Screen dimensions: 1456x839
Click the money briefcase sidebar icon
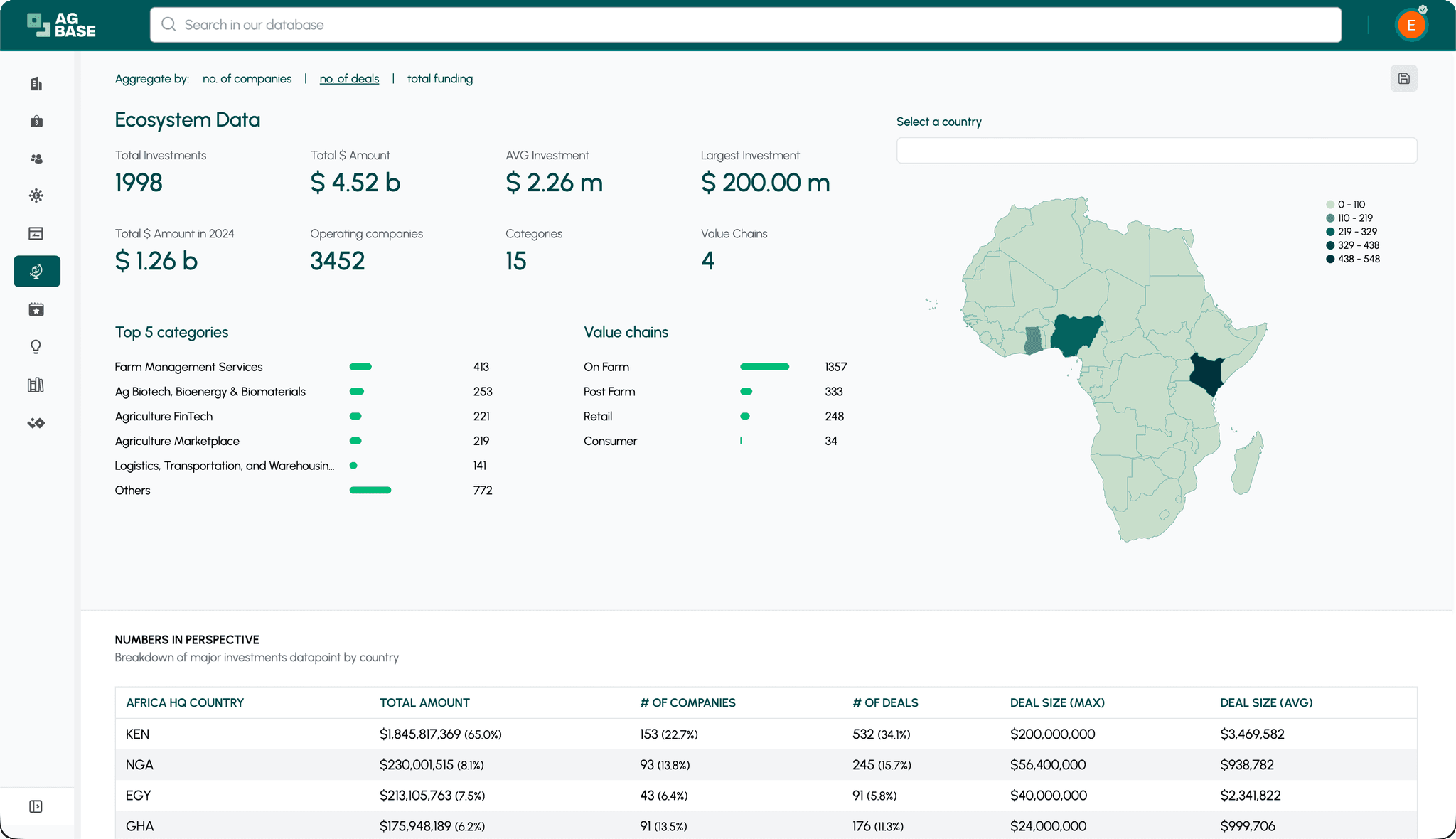pos(36,122)
